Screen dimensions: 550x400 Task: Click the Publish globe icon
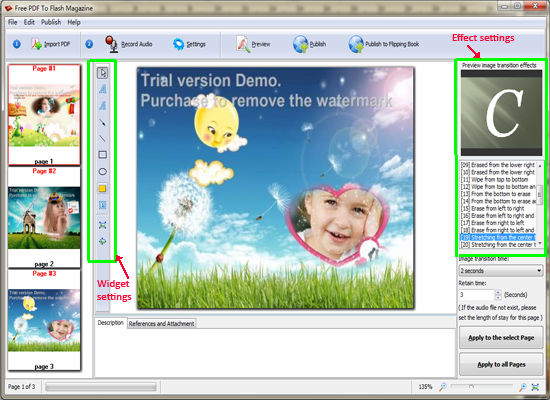click(x=301, y=44)
